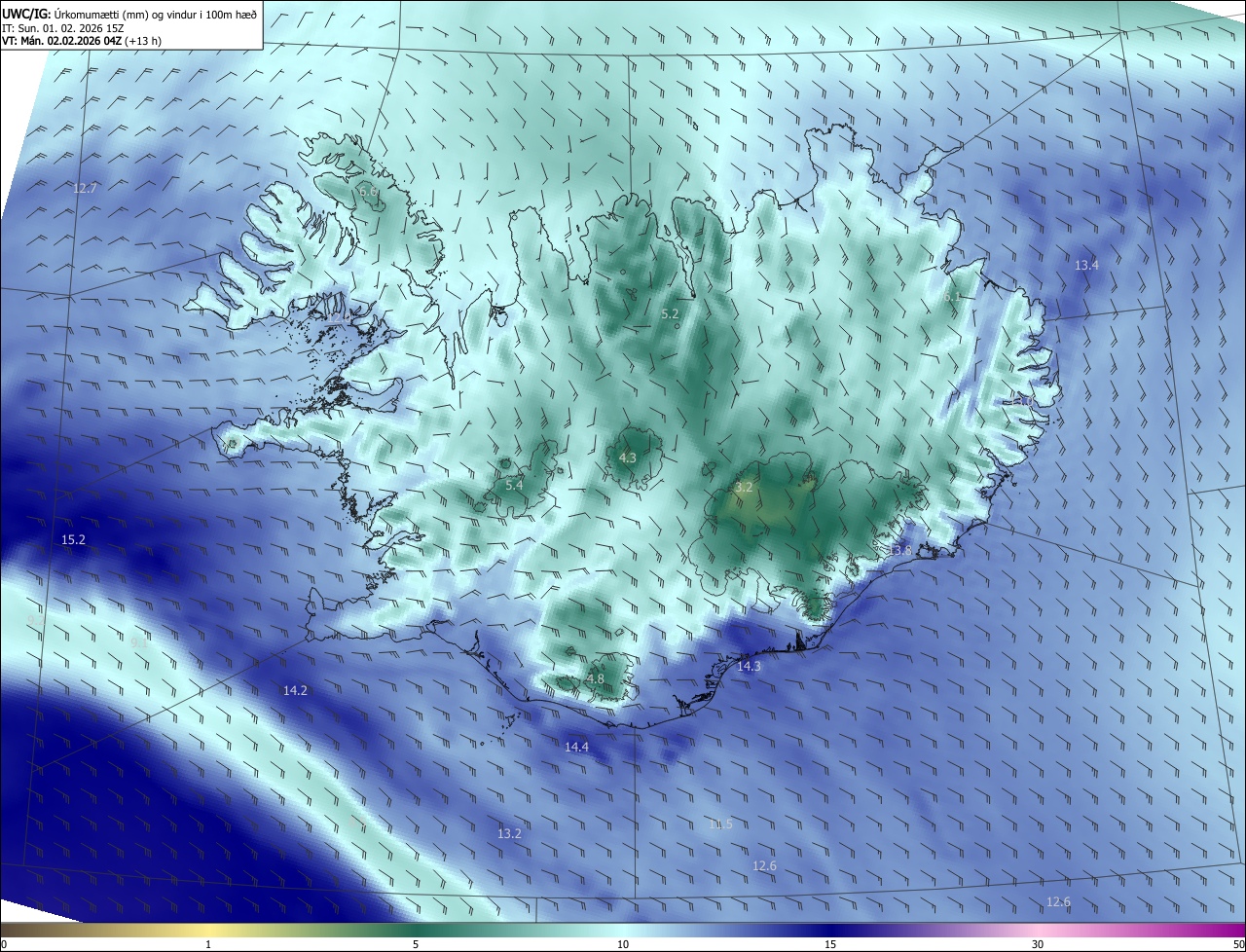Screen dimensions: 1246x952
Task: Click the colorbar tick label 30
Action: [1038, 944]
